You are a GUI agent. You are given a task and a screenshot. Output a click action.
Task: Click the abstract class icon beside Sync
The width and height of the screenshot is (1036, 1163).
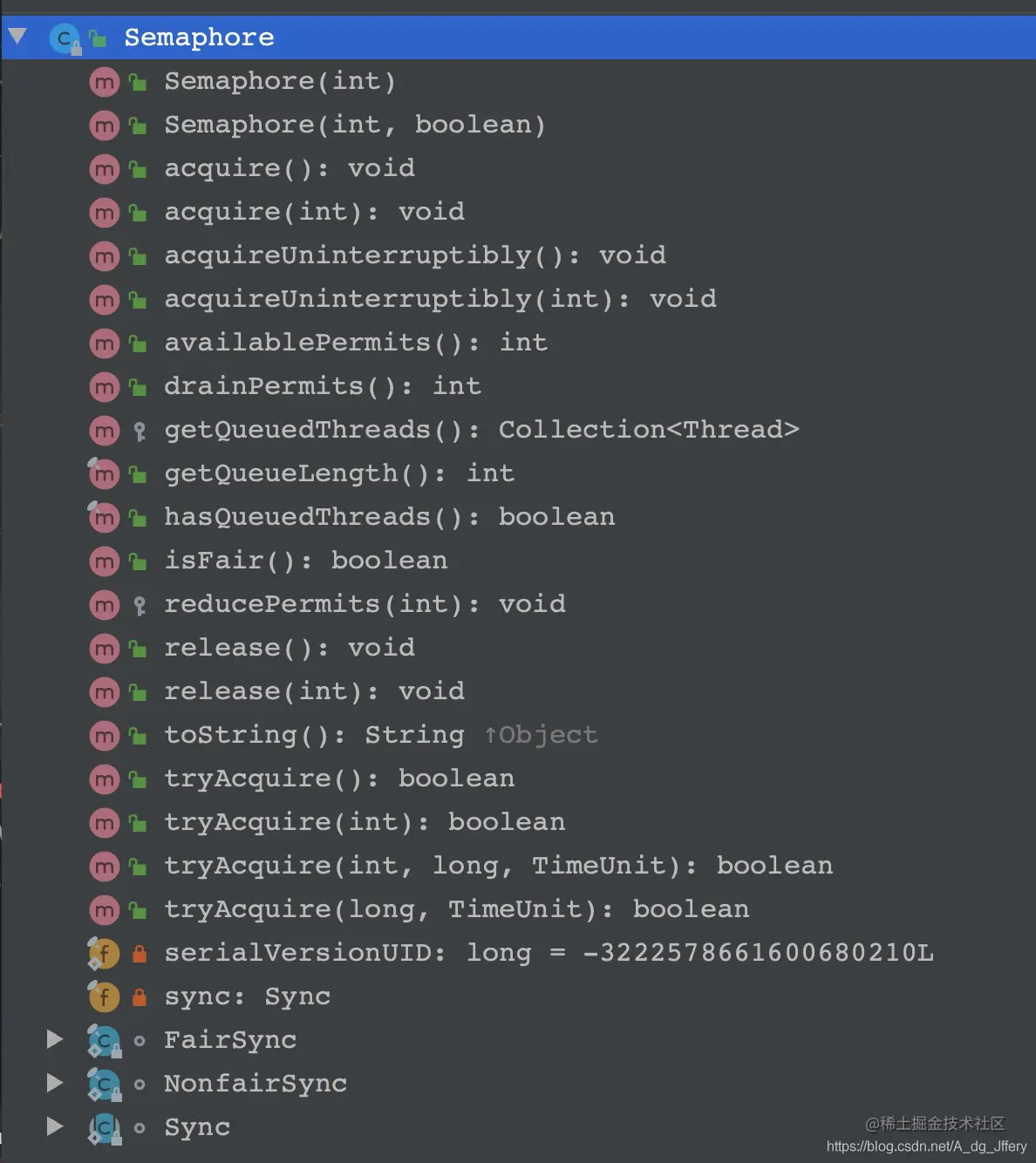104,1127
